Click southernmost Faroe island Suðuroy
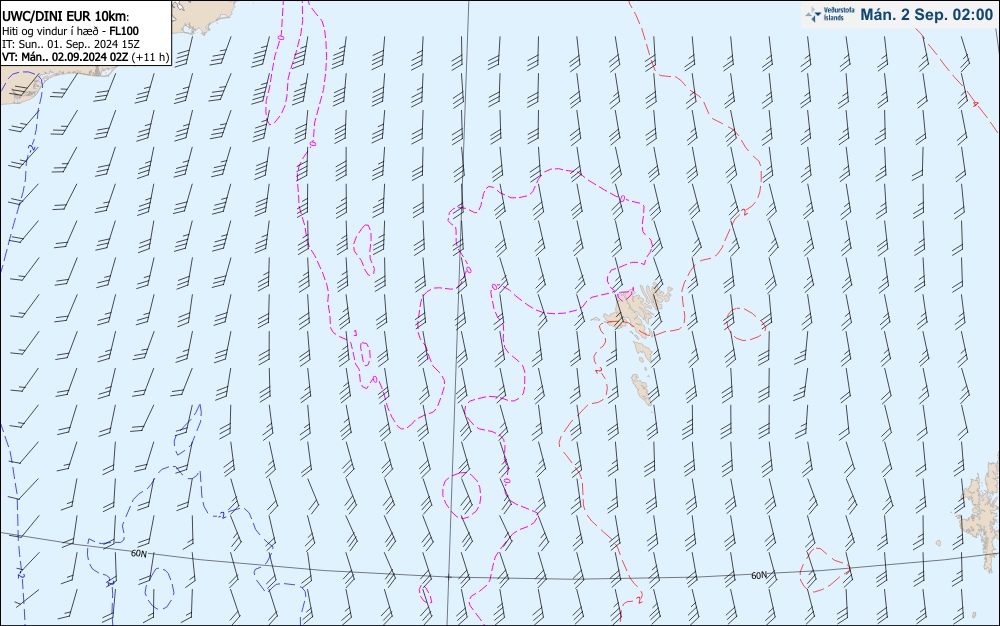Image resolution: width=1000 pixels, height=626 pixels. 642,389
